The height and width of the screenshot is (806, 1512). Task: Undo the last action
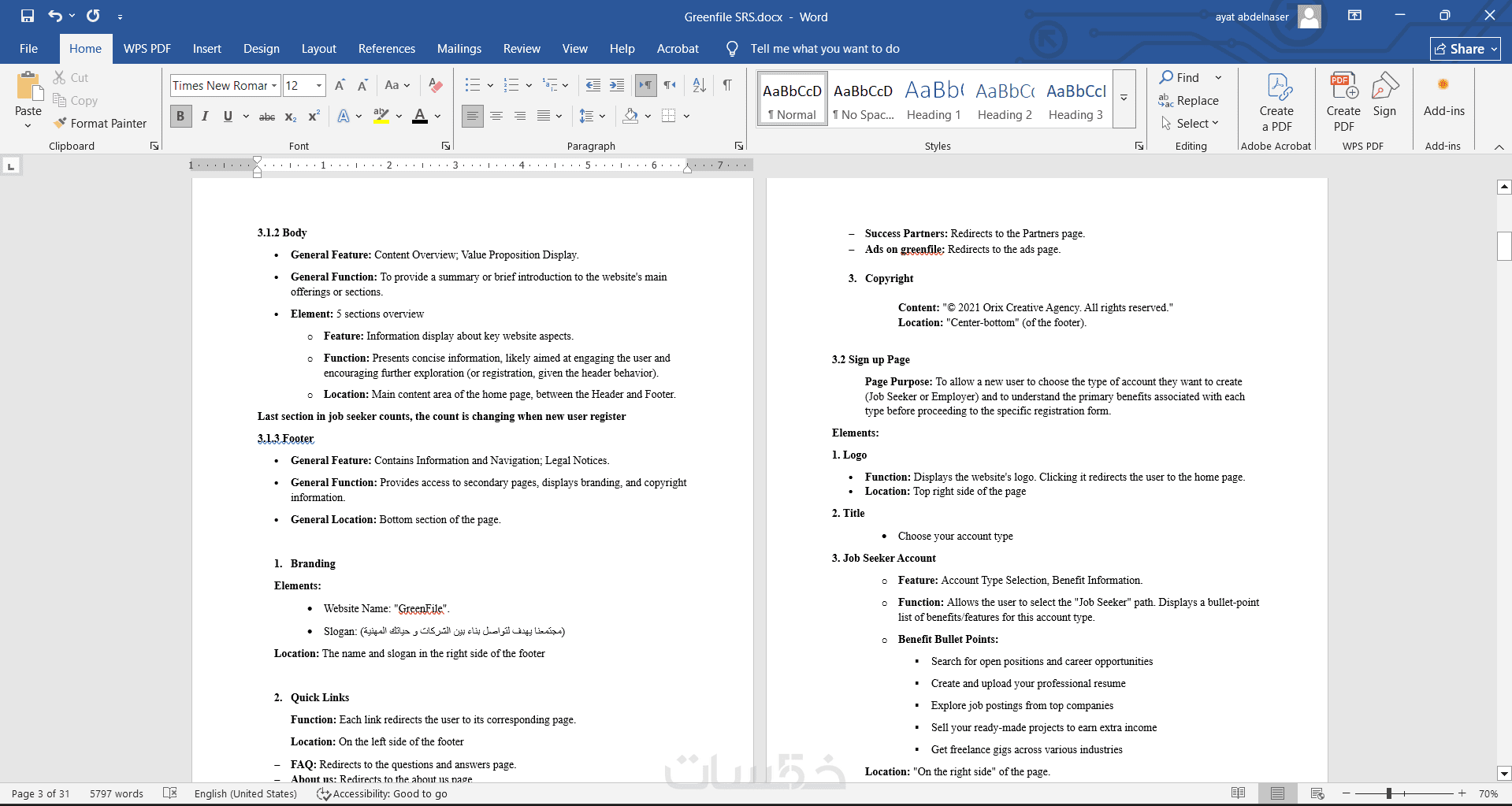coord(54,16)
